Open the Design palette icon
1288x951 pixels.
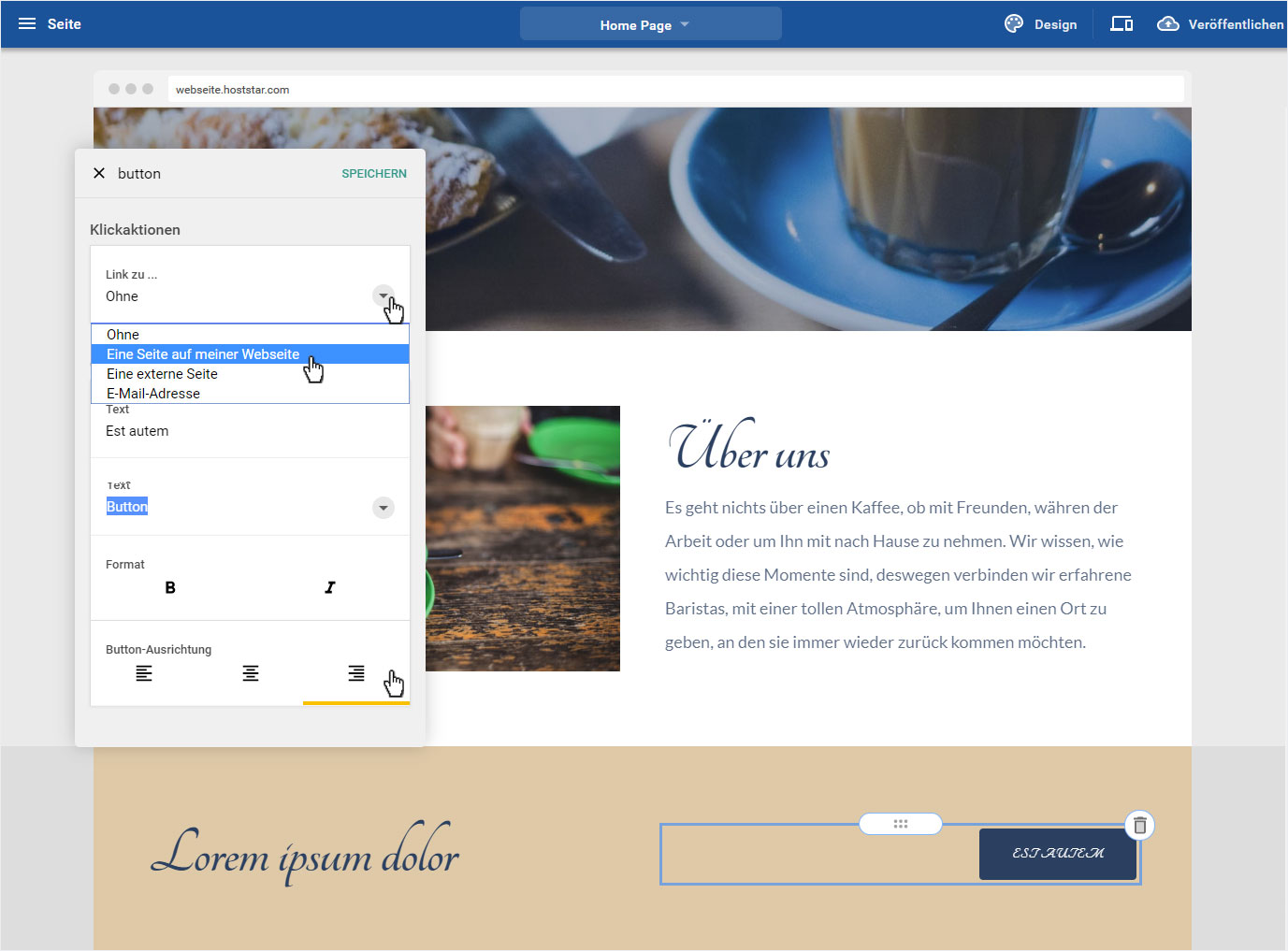(1014, 24)
